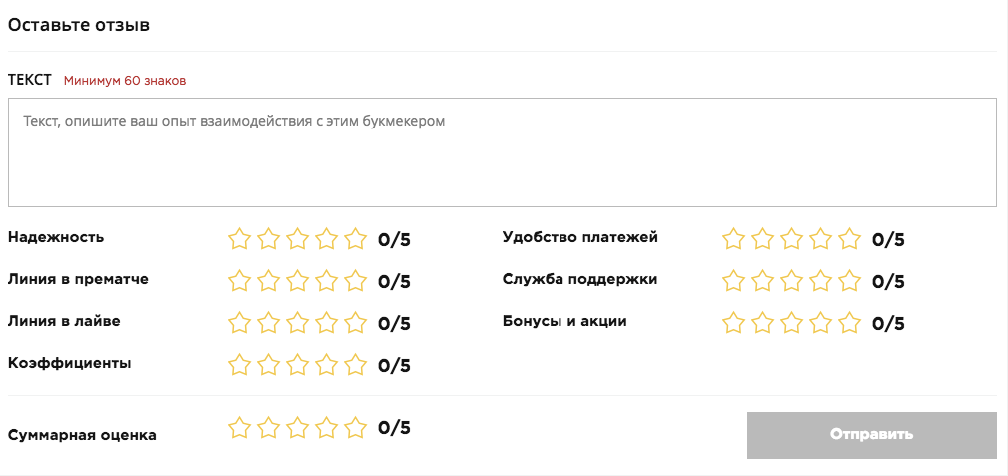Select five stars for Линия в лайве
Image resolution: width=1008 pixels, height=476 pixels.
355,323
